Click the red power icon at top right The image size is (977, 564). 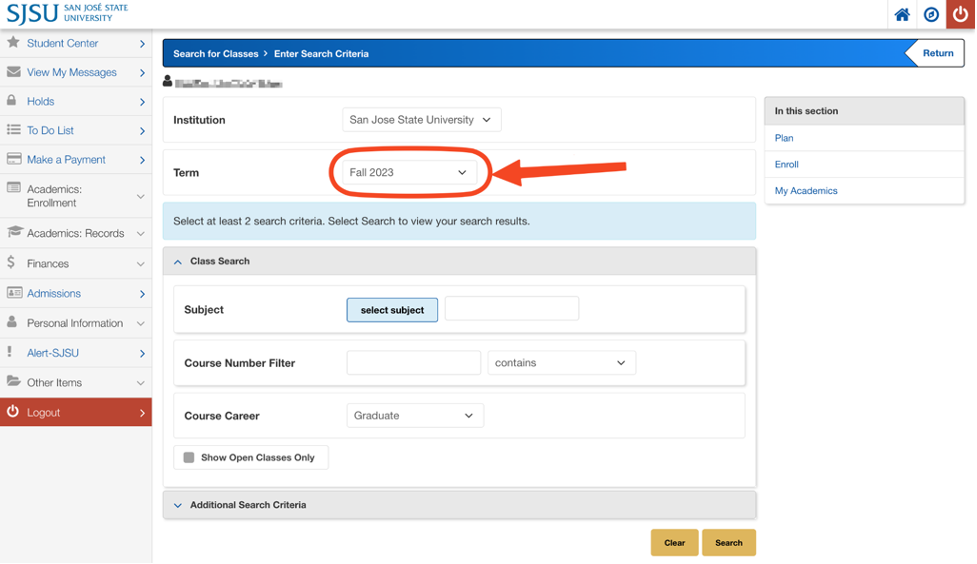(x=961, y=14)
